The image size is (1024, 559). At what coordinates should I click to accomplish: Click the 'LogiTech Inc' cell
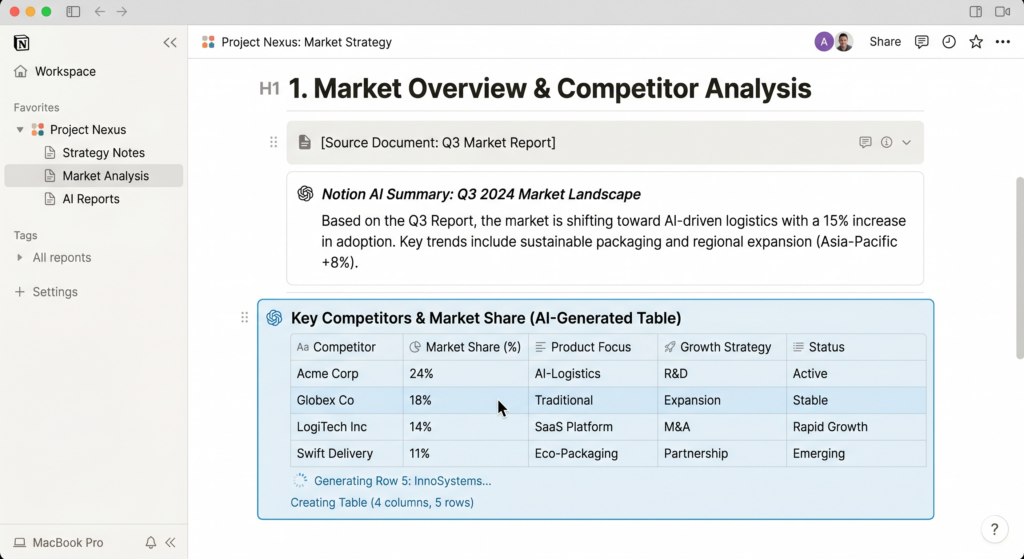(x=347, y=427)
